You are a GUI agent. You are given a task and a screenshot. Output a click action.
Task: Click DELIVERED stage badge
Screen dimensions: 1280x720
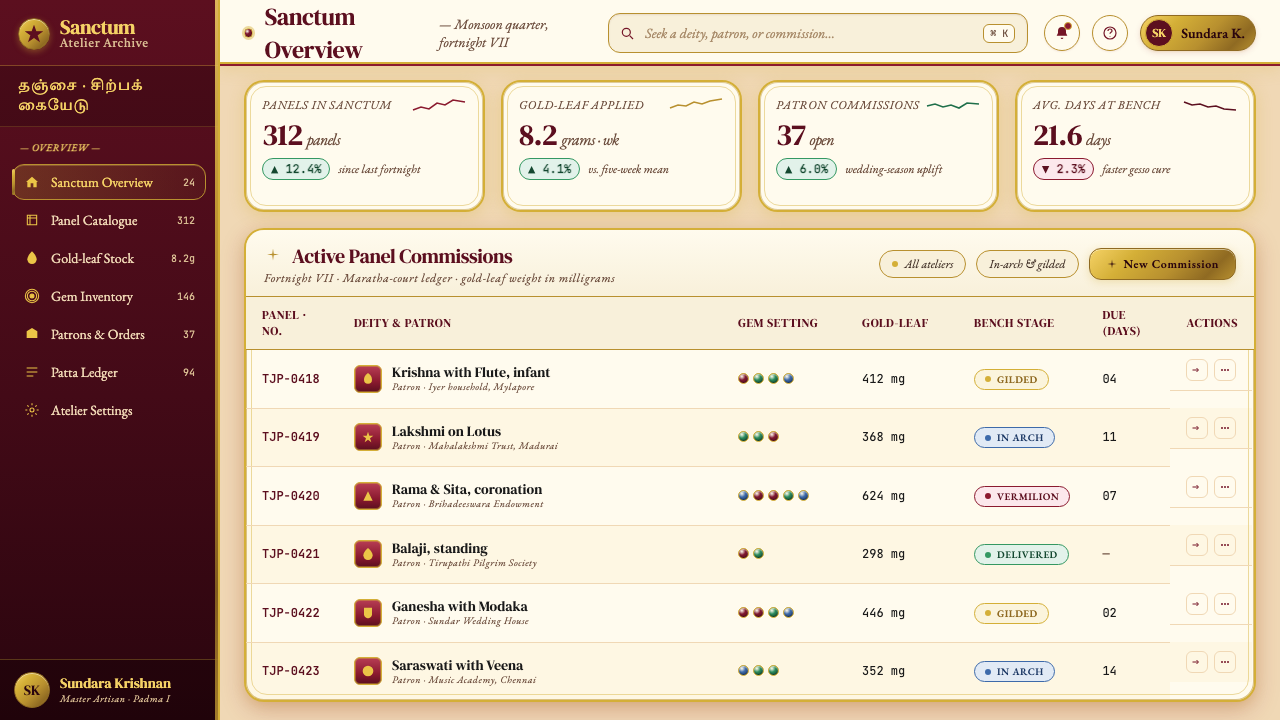[x=1021, y=554]
